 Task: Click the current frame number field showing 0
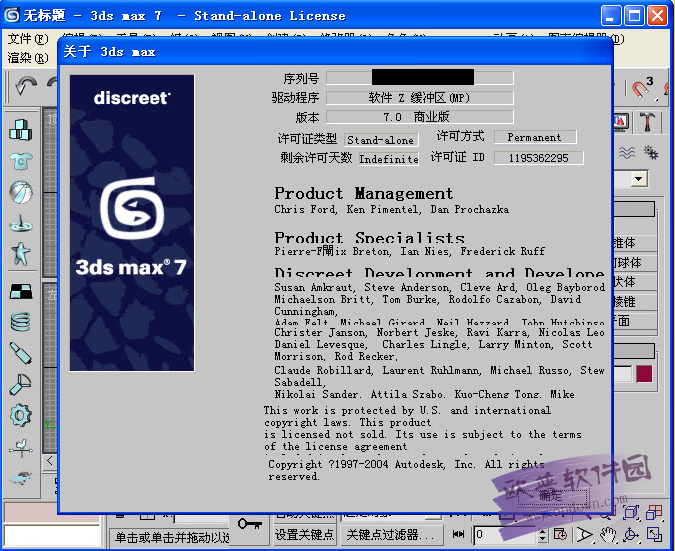[505, 535]
